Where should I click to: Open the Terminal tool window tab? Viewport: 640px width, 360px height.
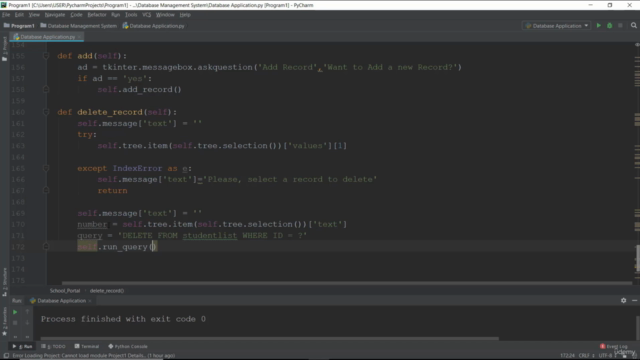click(x=87, y=347)
